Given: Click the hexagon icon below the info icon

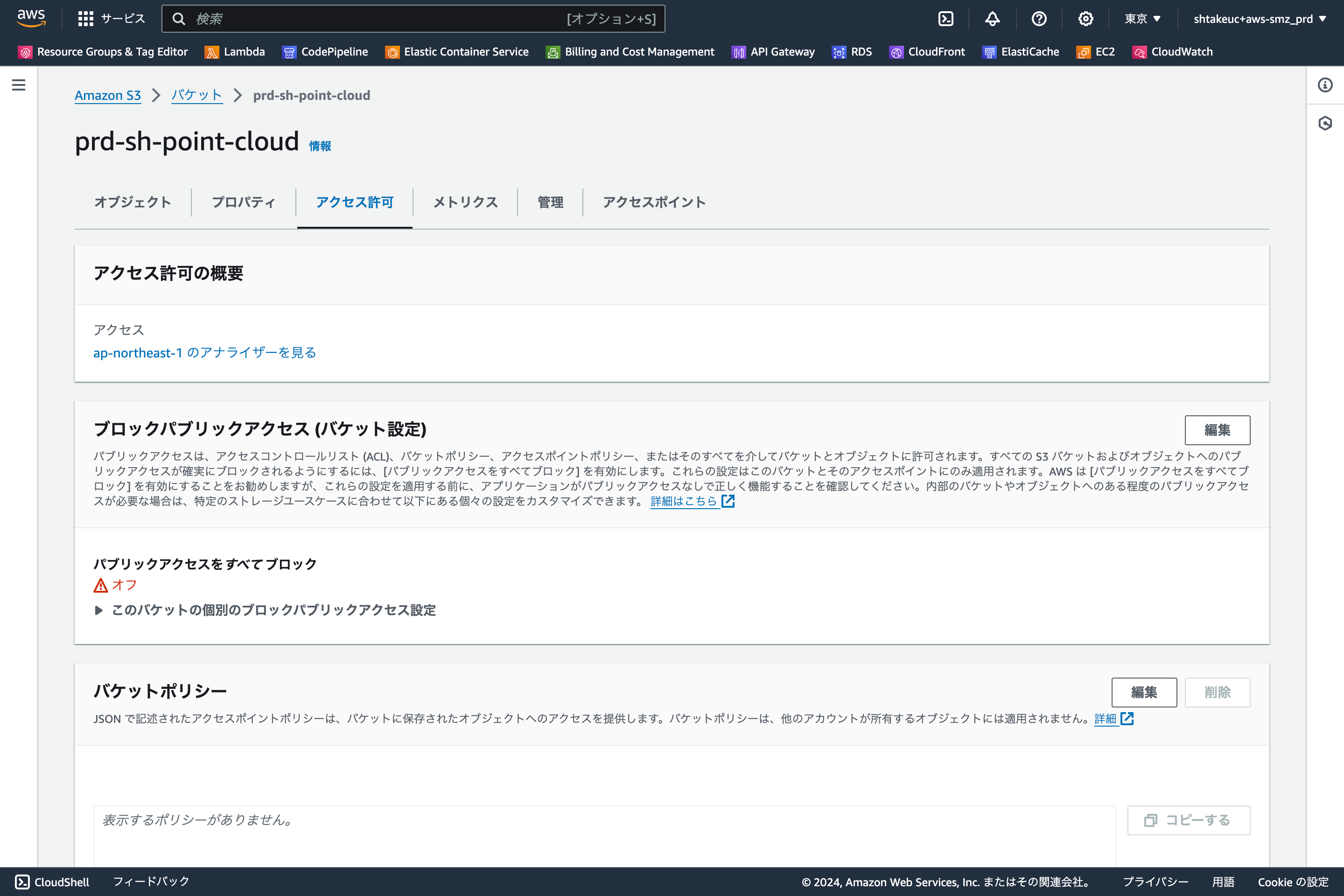Looking at the screenshot, I should click(x=1325, y=123).
